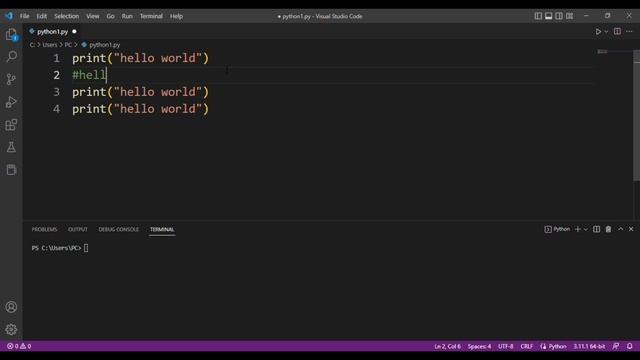Open the Edit menu
This screenshot has width=640, height=360.
point(42,16)
